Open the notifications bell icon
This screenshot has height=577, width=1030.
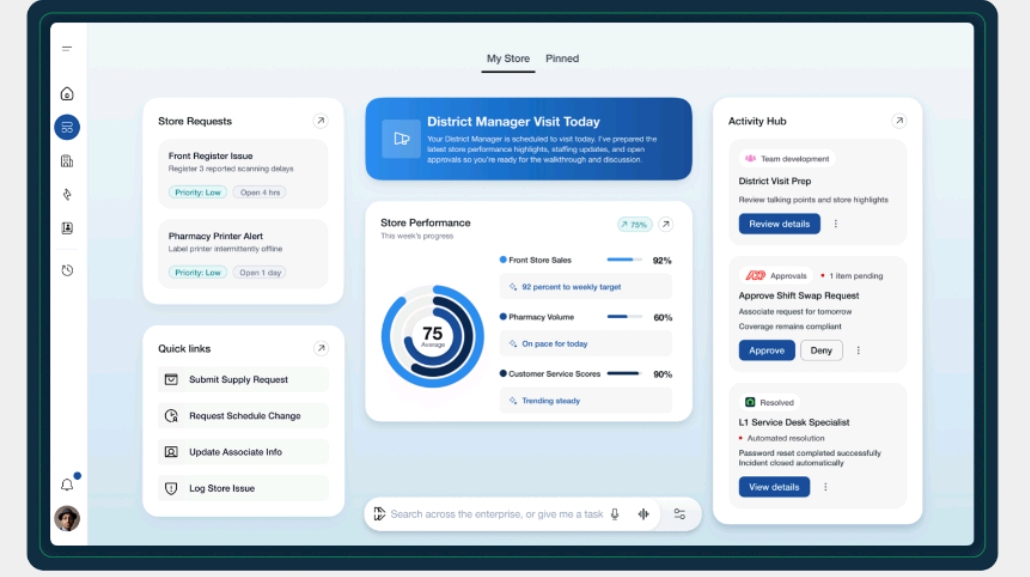pyautogui.click(x=67, y=485)
